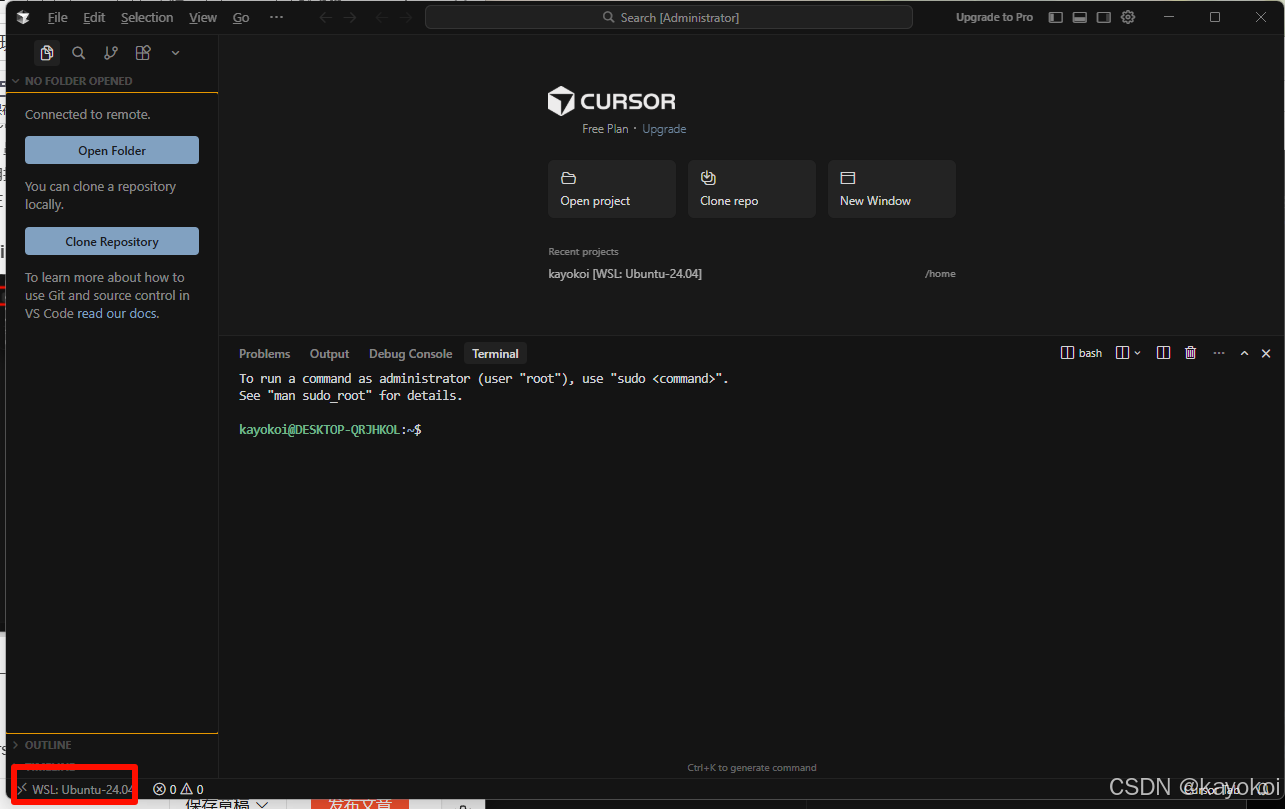Switch to the Output tab
Viewport: 1285px width, 809px height.
click(x=329, y=354)
